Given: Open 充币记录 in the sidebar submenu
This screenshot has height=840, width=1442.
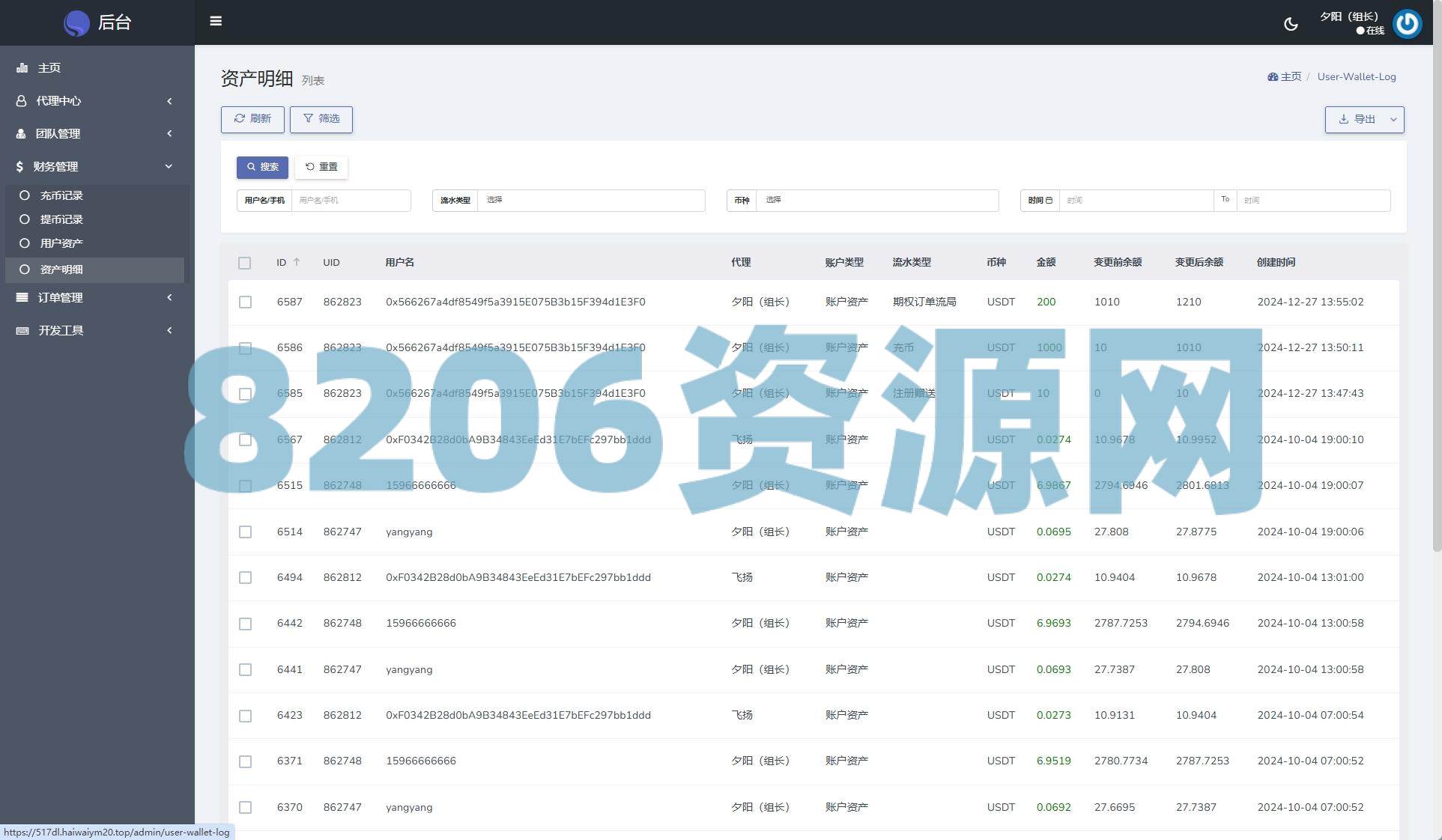Looking at the screenshot, I should click(61, 195).
